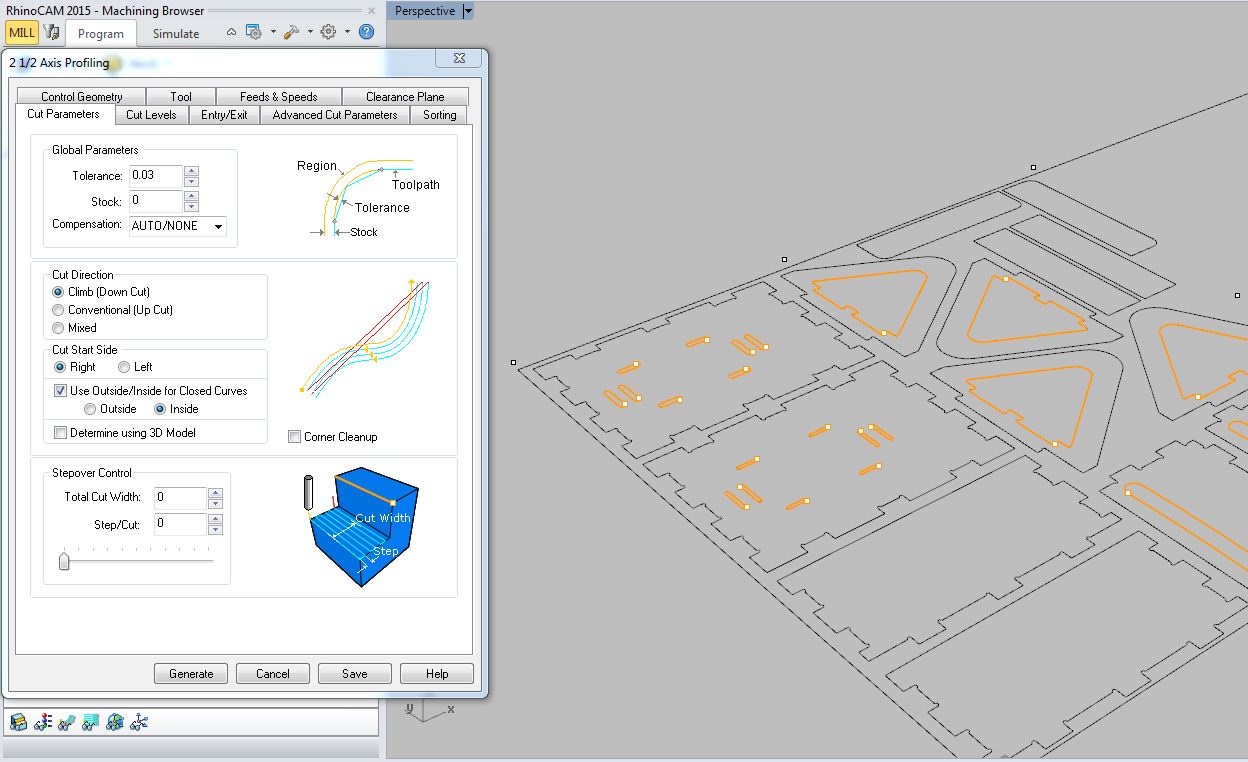Toggle Use Outside/Inside for Closed Curves checkbox

61,391
